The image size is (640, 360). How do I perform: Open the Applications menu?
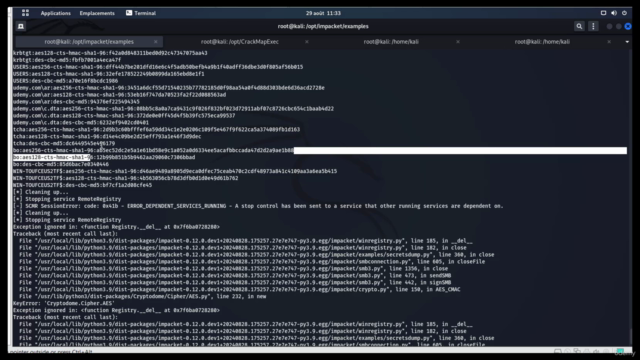56,13
